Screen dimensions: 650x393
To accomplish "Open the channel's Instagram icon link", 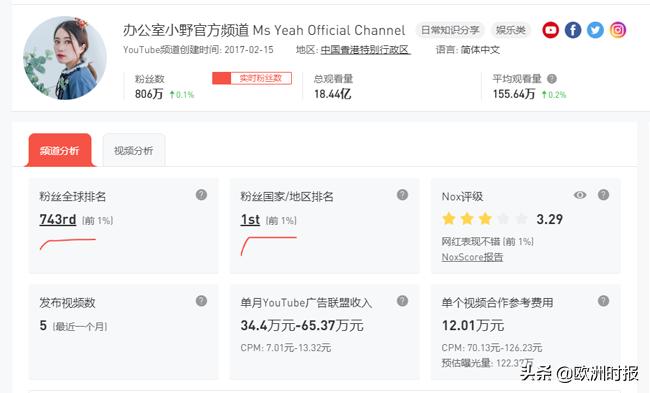I will point(618,30).
